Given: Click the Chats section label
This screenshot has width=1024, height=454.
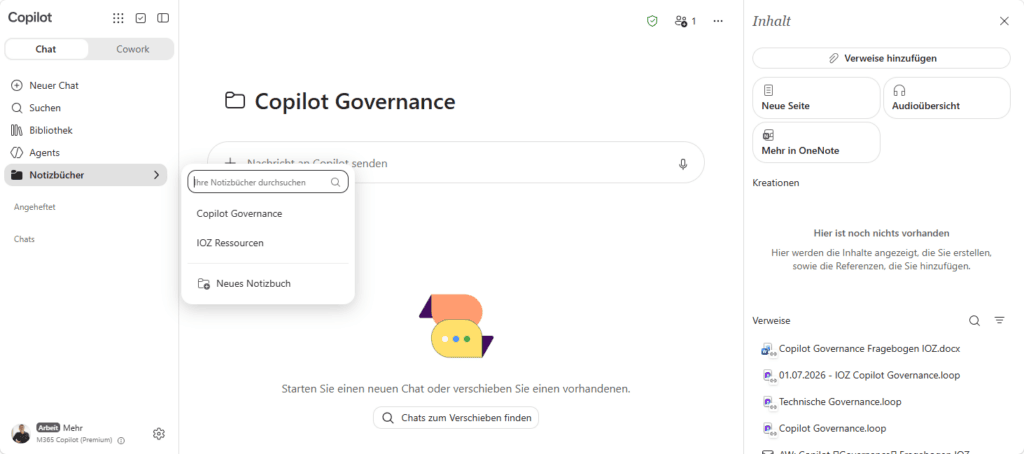Looking at the screenshot, I should point(24,239).
